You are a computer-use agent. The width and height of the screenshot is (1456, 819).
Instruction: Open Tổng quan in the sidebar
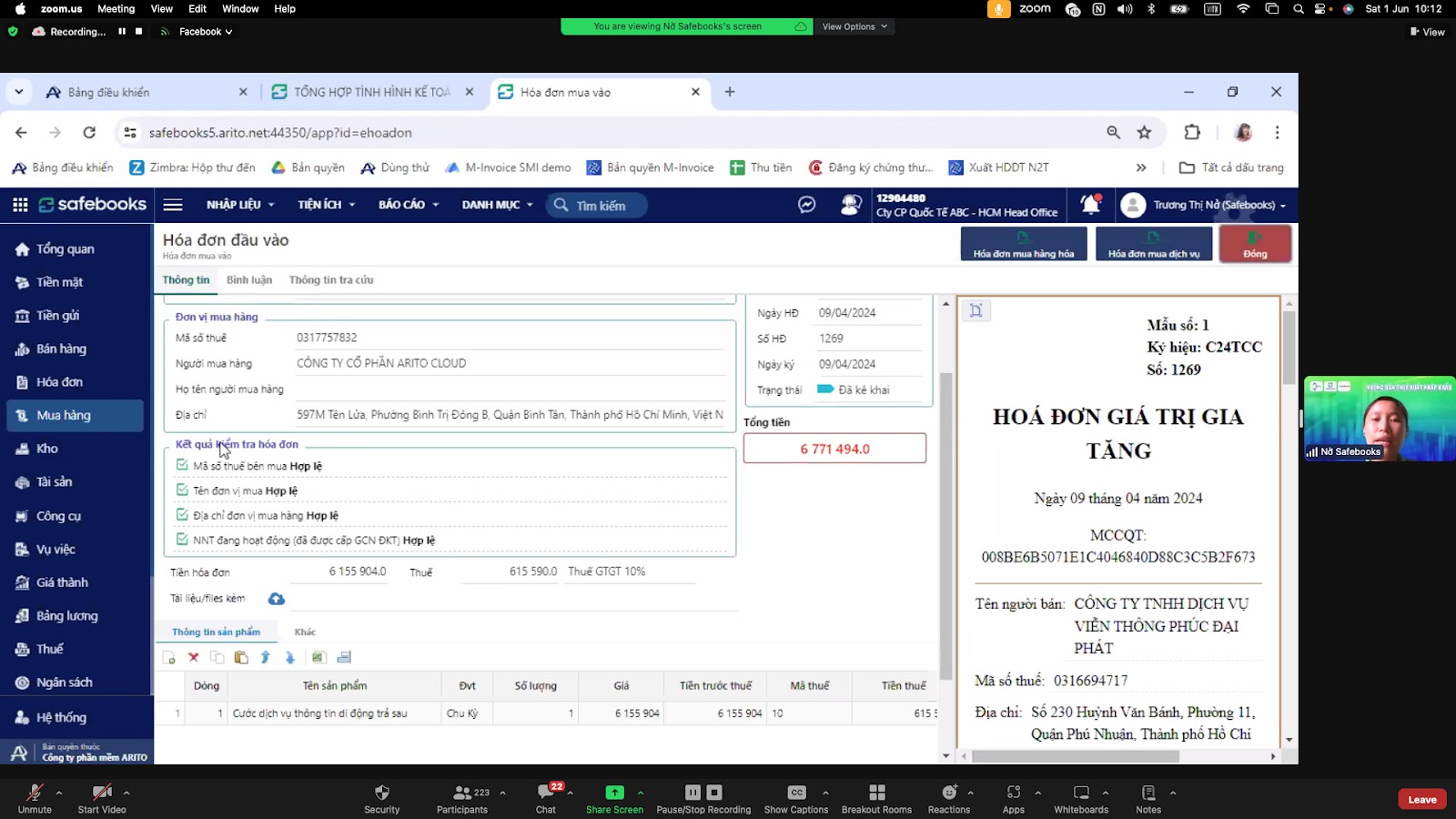pos(65,249)
